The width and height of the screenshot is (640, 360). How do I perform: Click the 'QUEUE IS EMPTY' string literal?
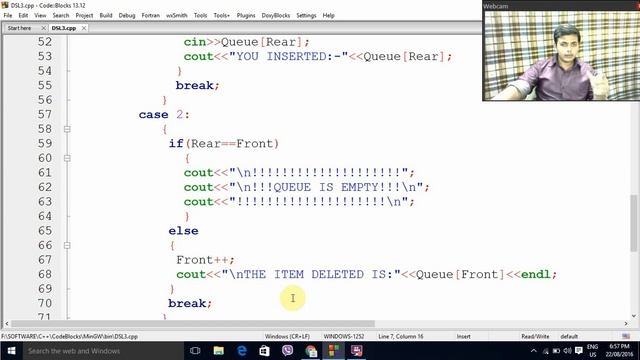[x=325, y=187]
